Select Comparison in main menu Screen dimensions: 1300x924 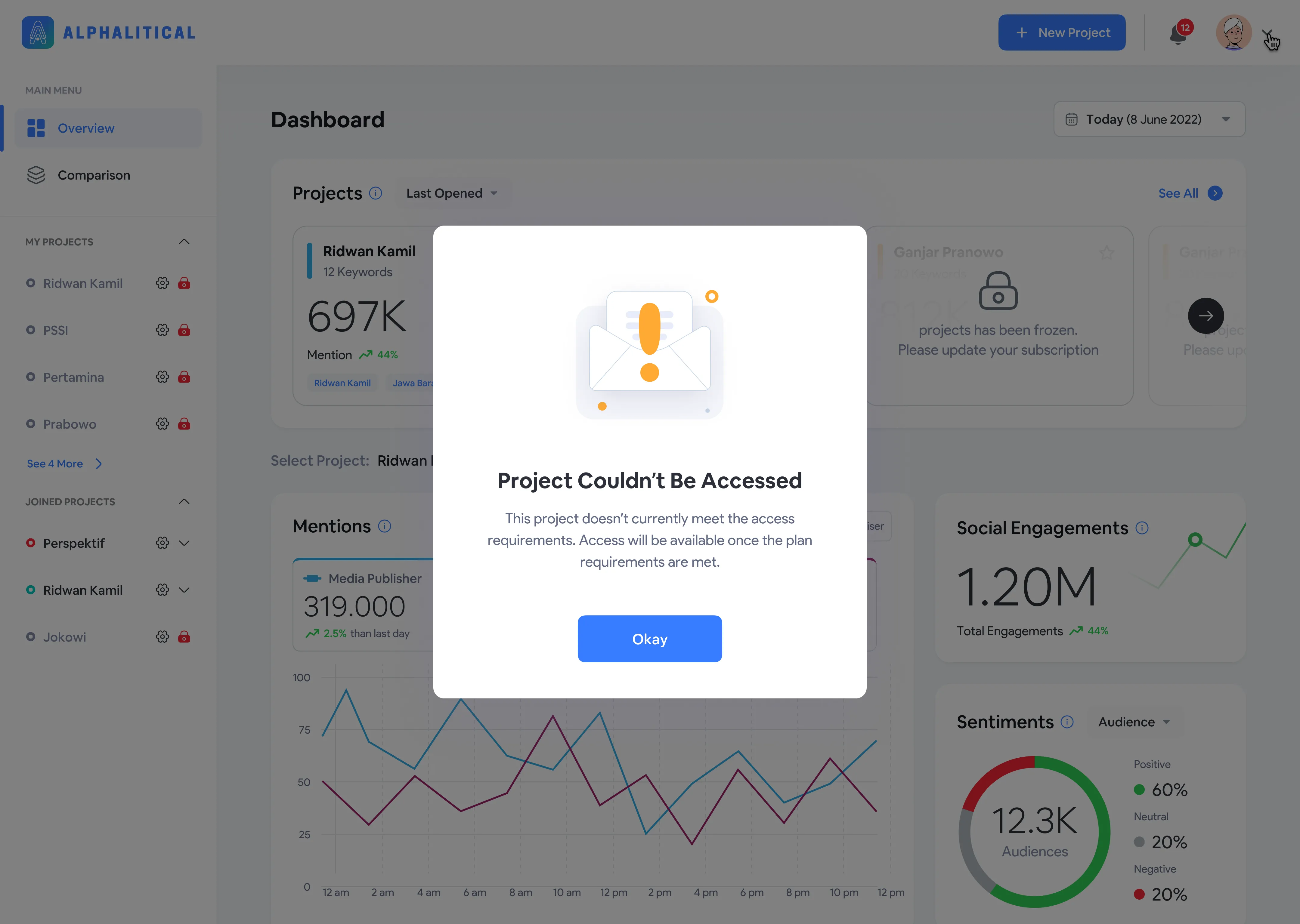(94, 175)
